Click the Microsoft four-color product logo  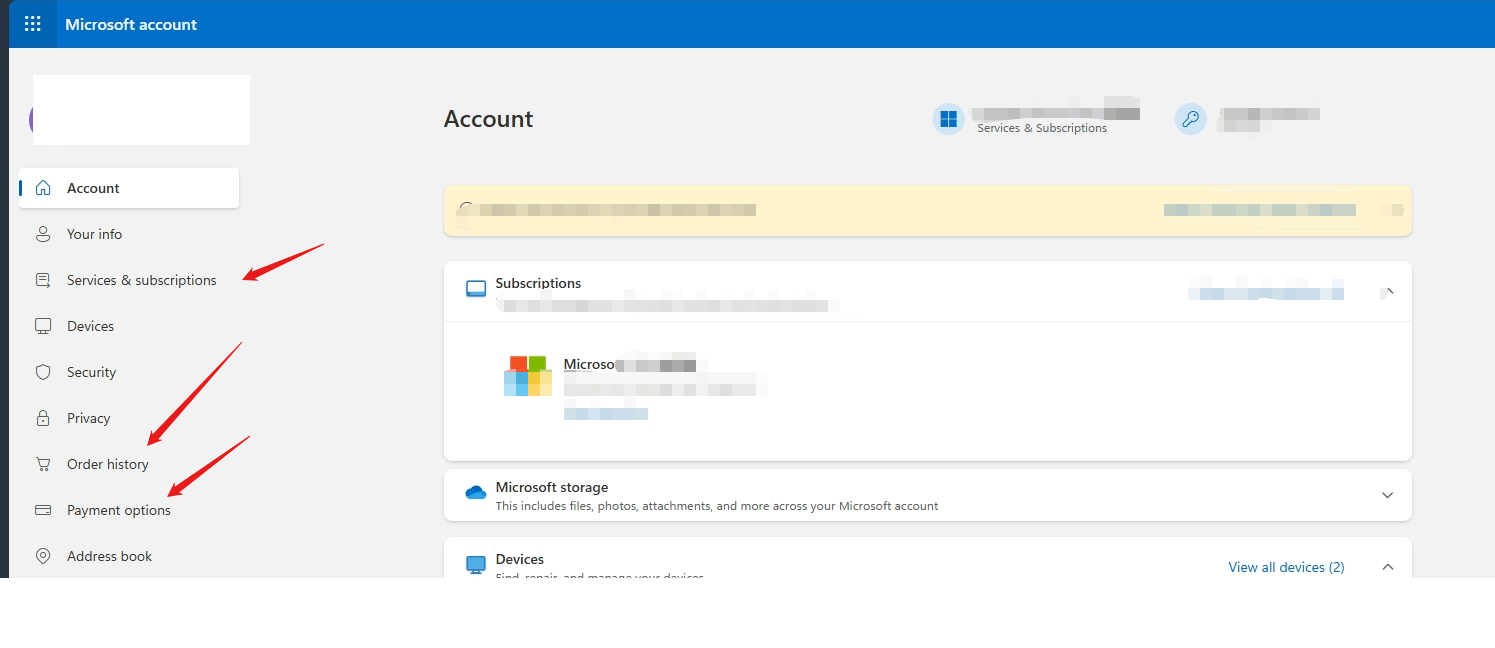528,376
